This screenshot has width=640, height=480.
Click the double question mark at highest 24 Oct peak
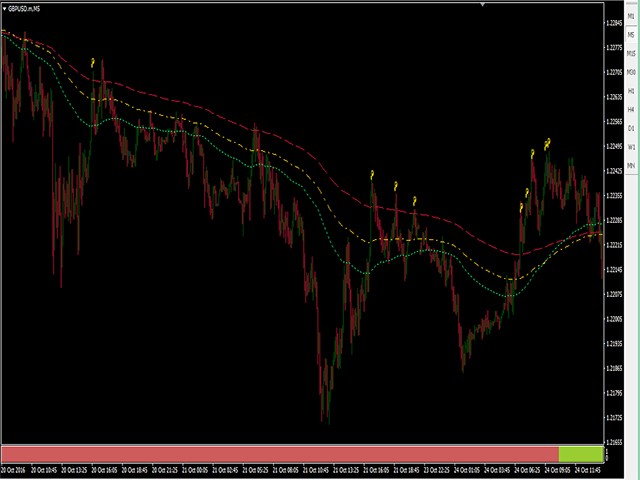pyautogui.click(x=547, y=144)
